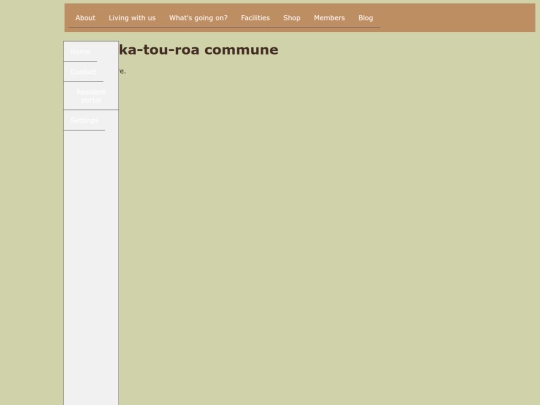540x405 pixels.
Task: Open the Resident portal sidebar link
Action: pyautogui.click(x=91, y=96)
